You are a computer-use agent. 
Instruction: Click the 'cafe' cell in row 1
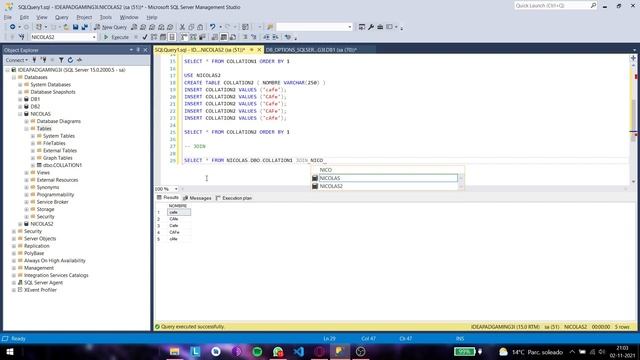pyautogui.click(x=179, y=212)
